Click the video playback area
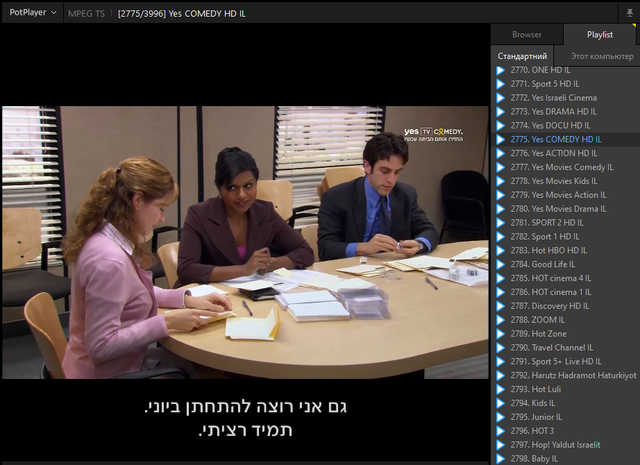 (x=245, y=243)
